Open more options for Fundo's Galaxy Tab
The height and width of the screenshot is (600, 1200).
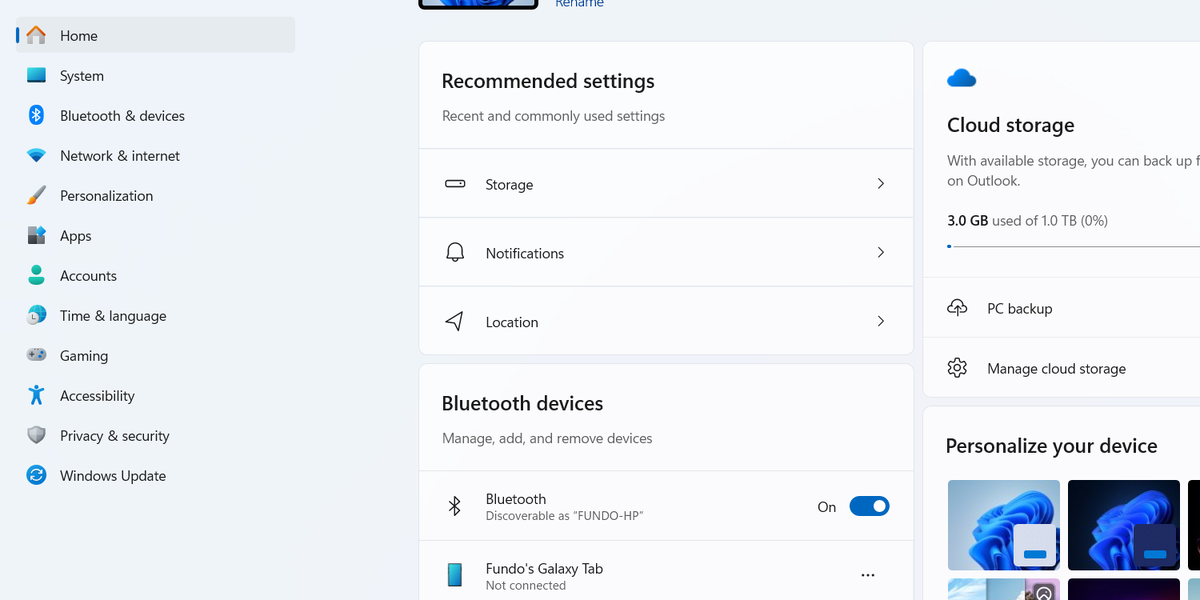[x=867, y=575]
